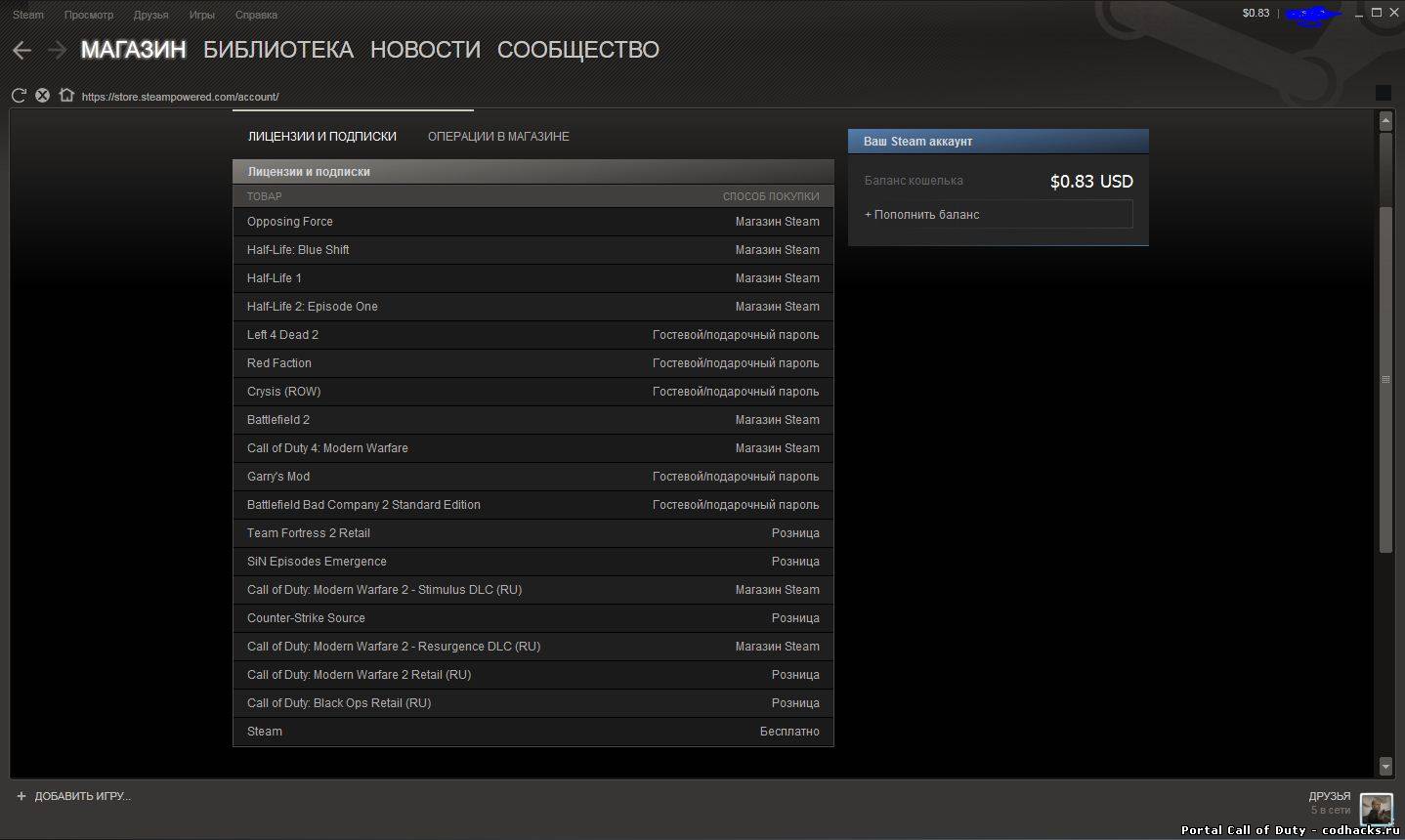The image size is (1405, 840).
Task: Click the Ваш Steam аккаунт header
Action: point(999,142)
